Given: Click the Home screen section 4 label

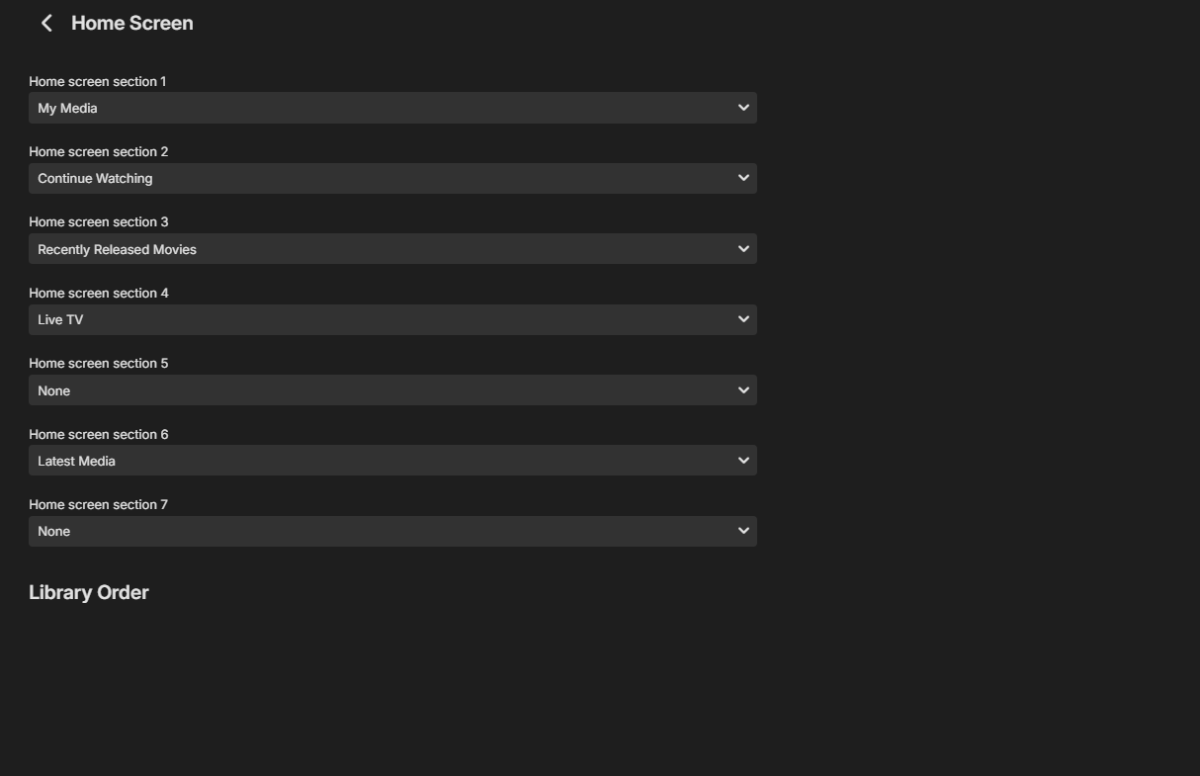Looking at the screenshot, I should pyautogui.click(x=99, y=293).
